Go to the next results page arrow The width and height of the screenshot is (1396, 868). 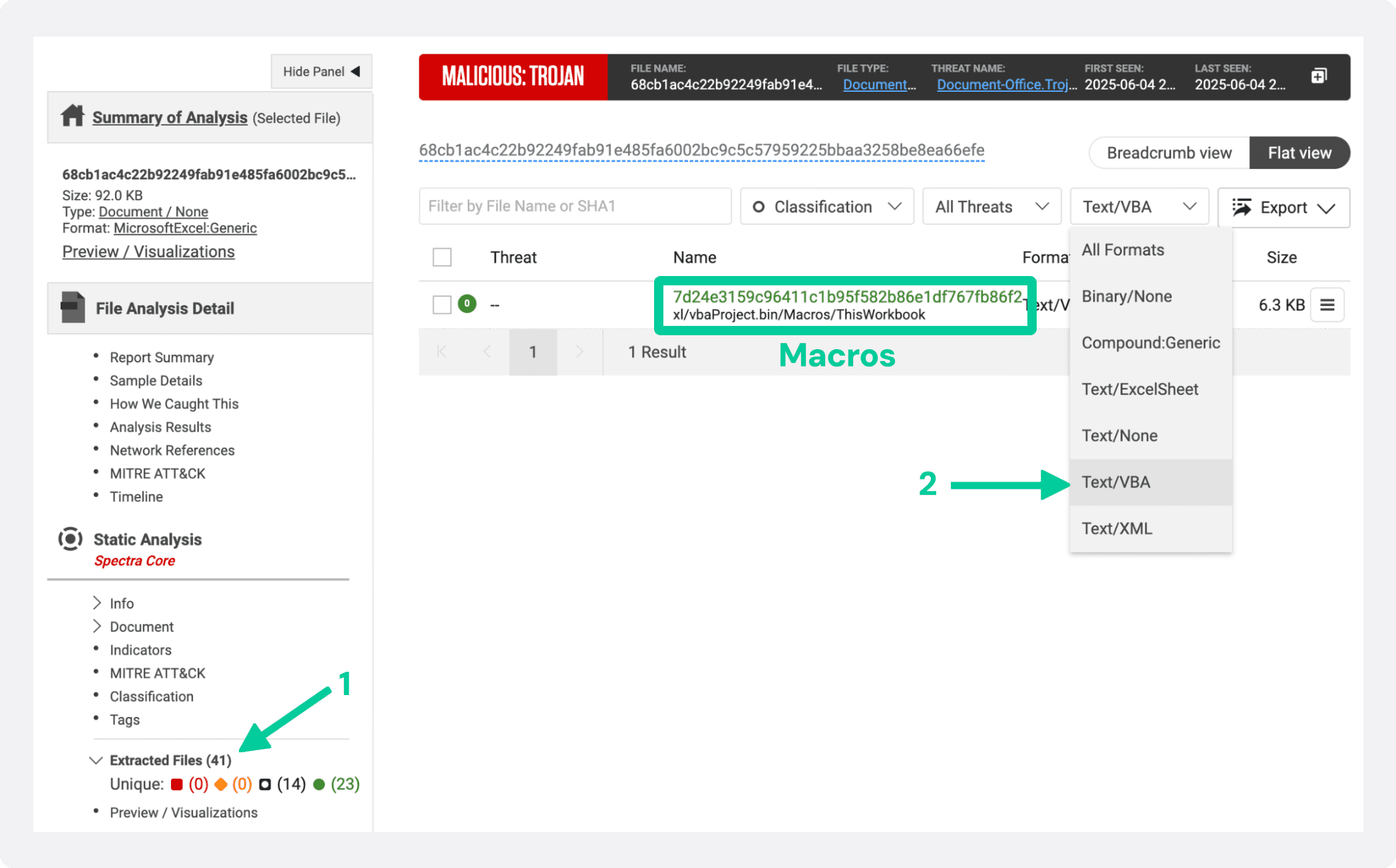pyautogui.click(x=579, y=352)
